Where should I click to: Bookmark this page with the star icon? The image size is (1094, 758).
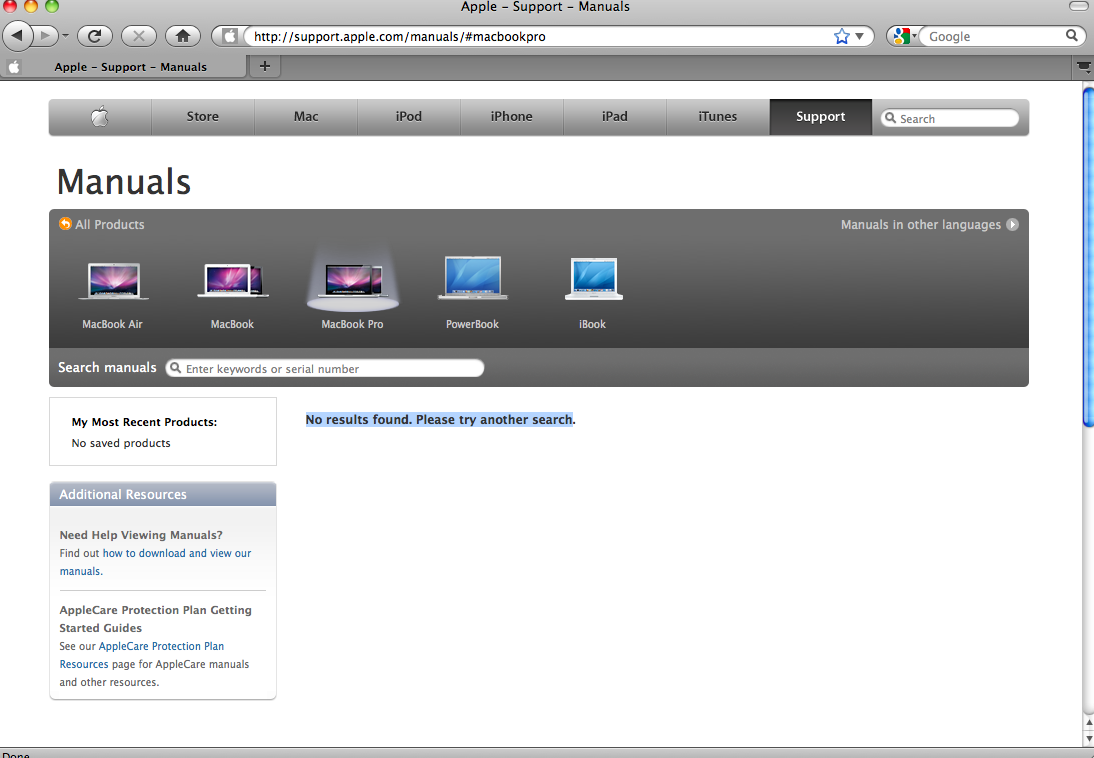(x=841, y=36)
